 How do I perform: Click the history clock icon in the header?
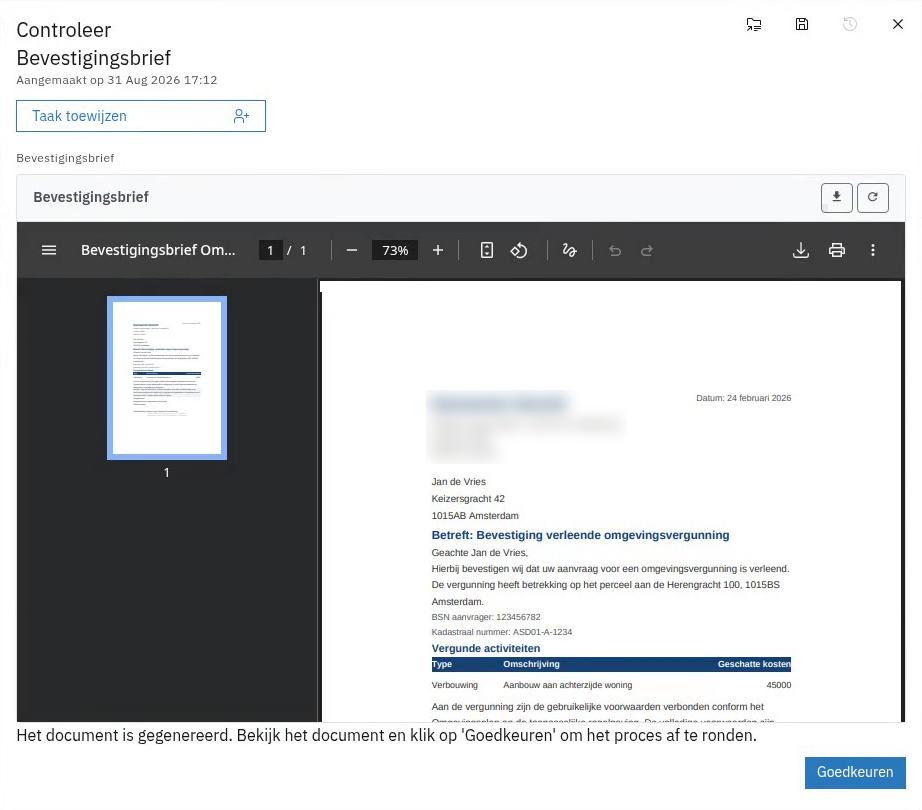pyautogui.click(x=850, y=24)
